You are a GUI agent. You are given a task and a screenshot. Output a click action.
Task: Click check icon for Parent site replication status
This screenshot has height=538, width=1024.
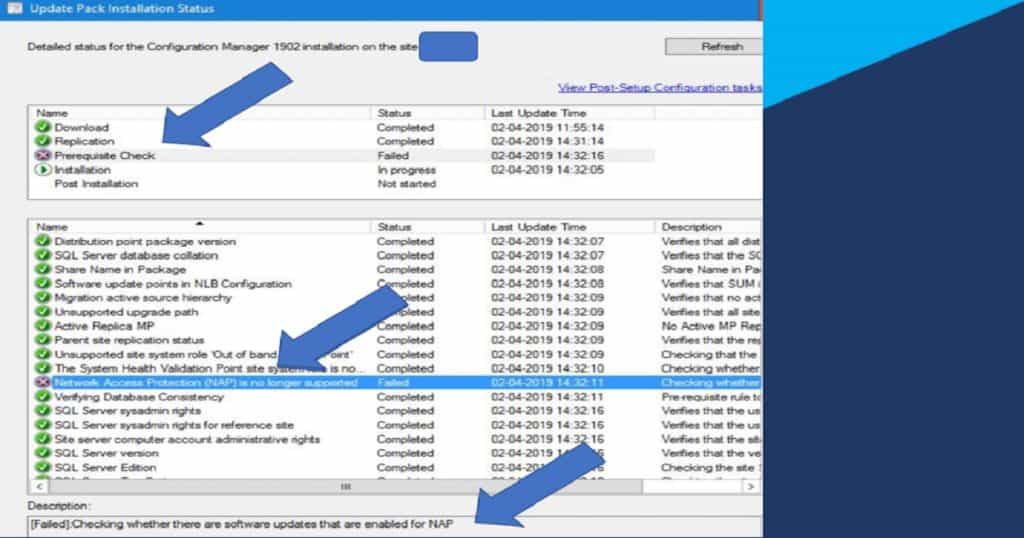point(43,340)
